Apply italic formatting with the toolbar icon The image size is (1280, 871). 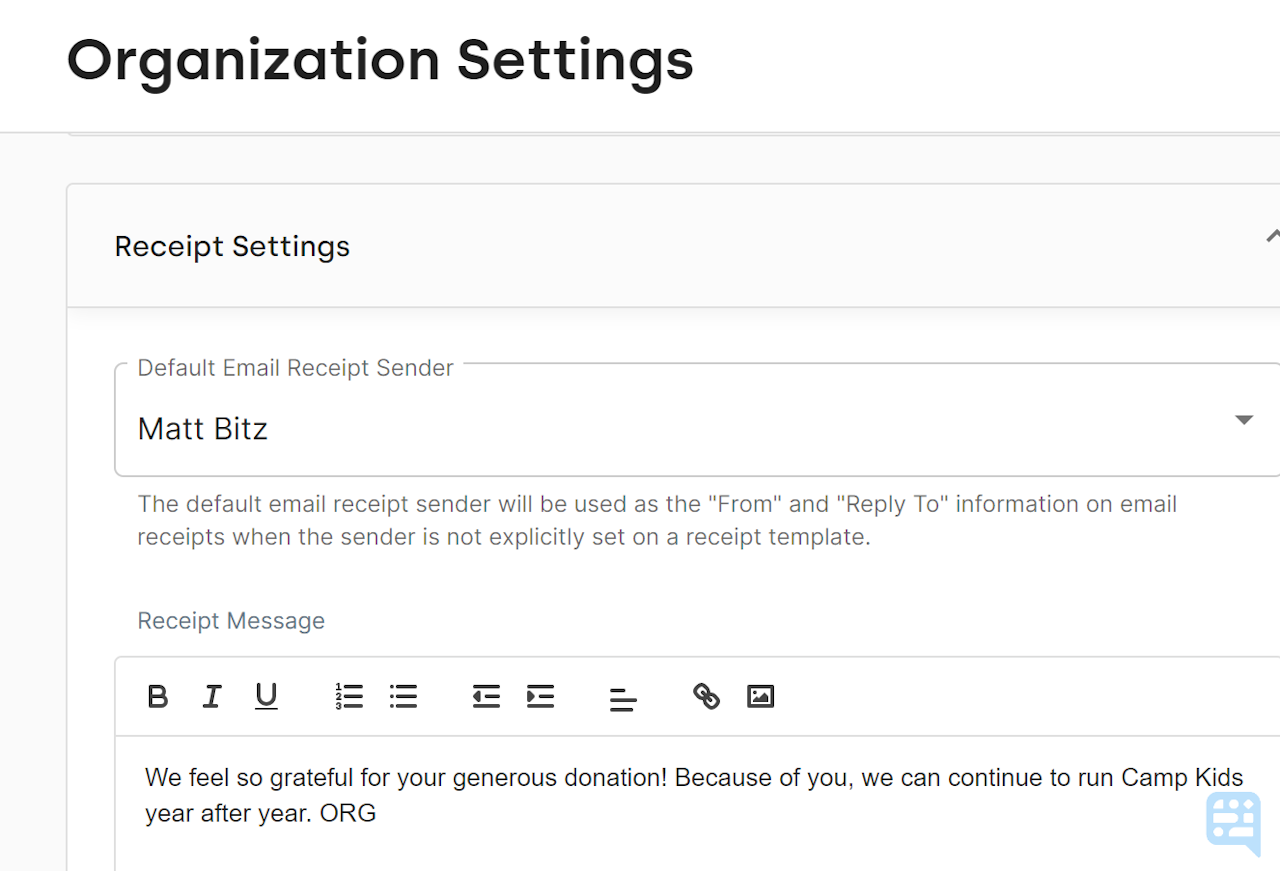click(x=211, y=697)
